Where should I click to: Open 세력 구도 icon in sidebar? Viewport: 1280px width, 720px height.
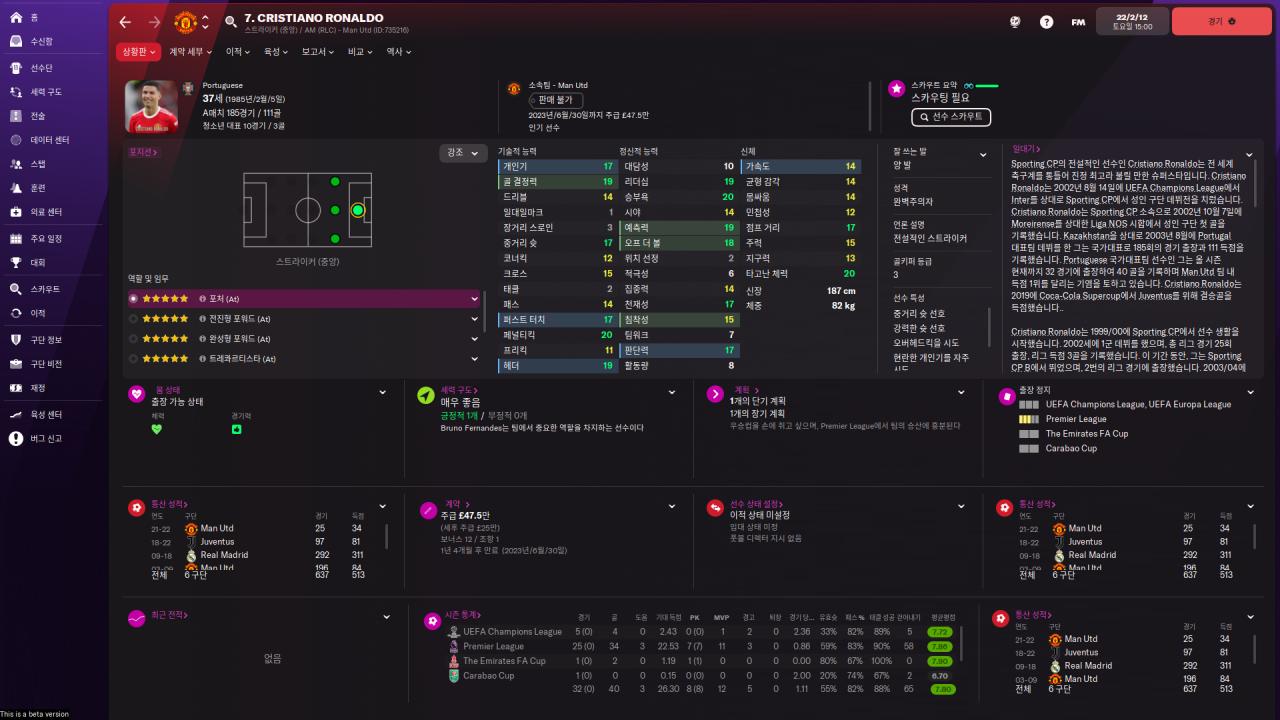(15, 92)
